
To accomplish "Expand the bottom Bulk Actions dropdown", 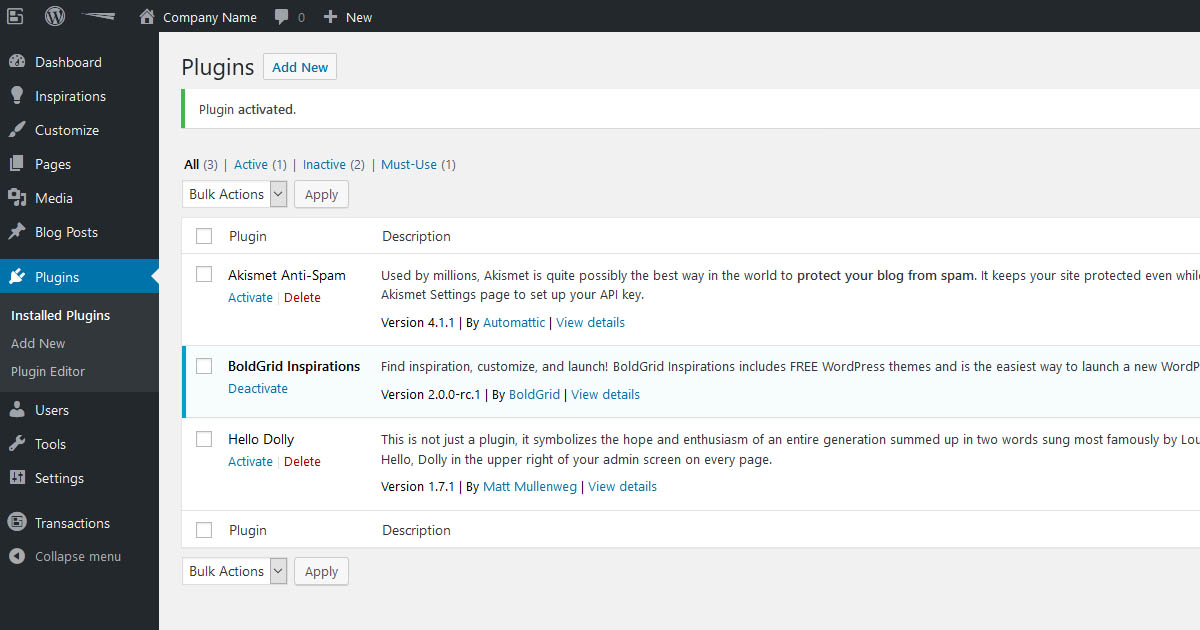I will coord(235,571).
